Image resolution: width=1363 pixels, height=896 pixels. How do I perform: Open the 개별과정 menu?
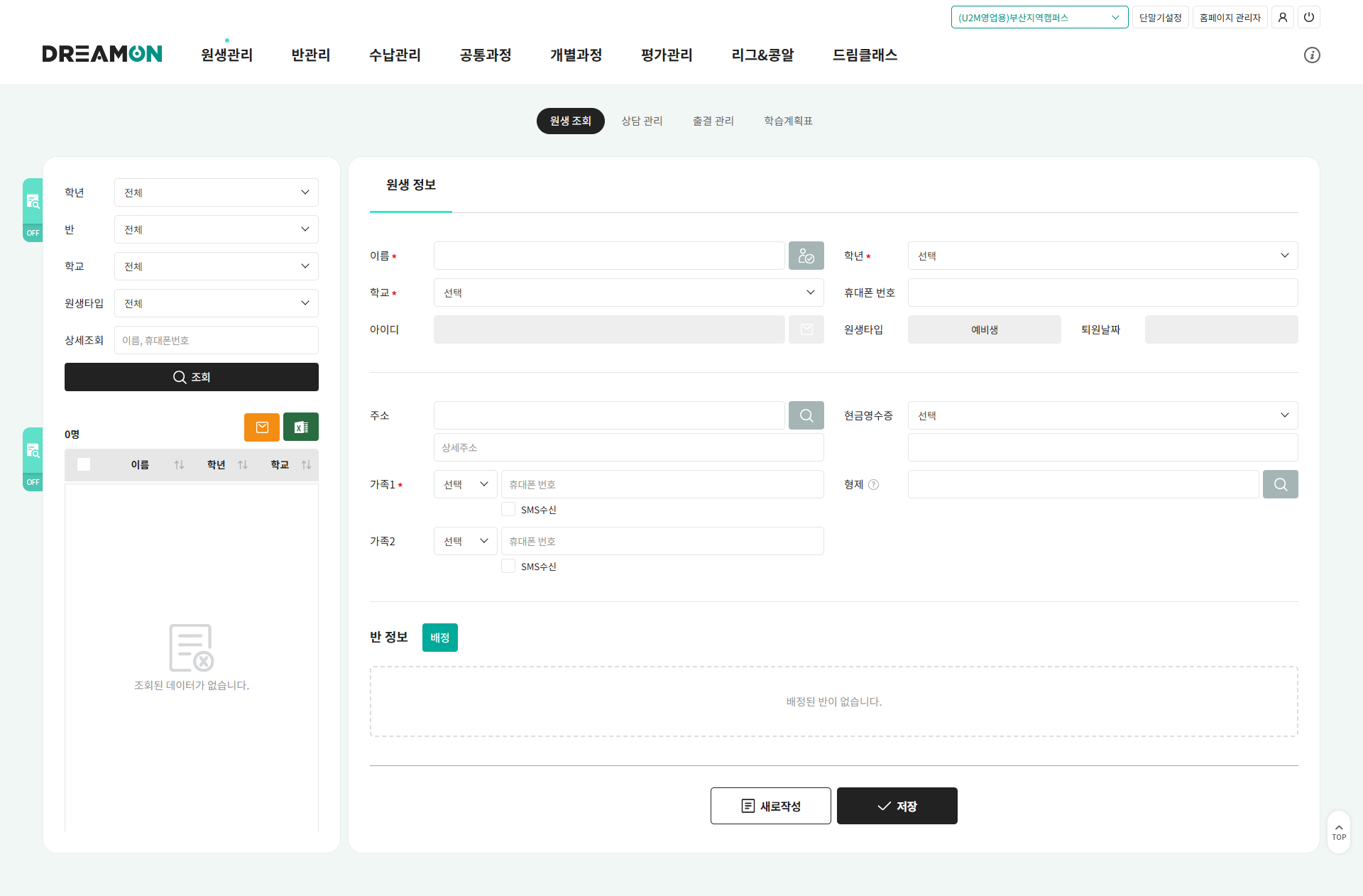pyautogui.click(x=576, y=55)
